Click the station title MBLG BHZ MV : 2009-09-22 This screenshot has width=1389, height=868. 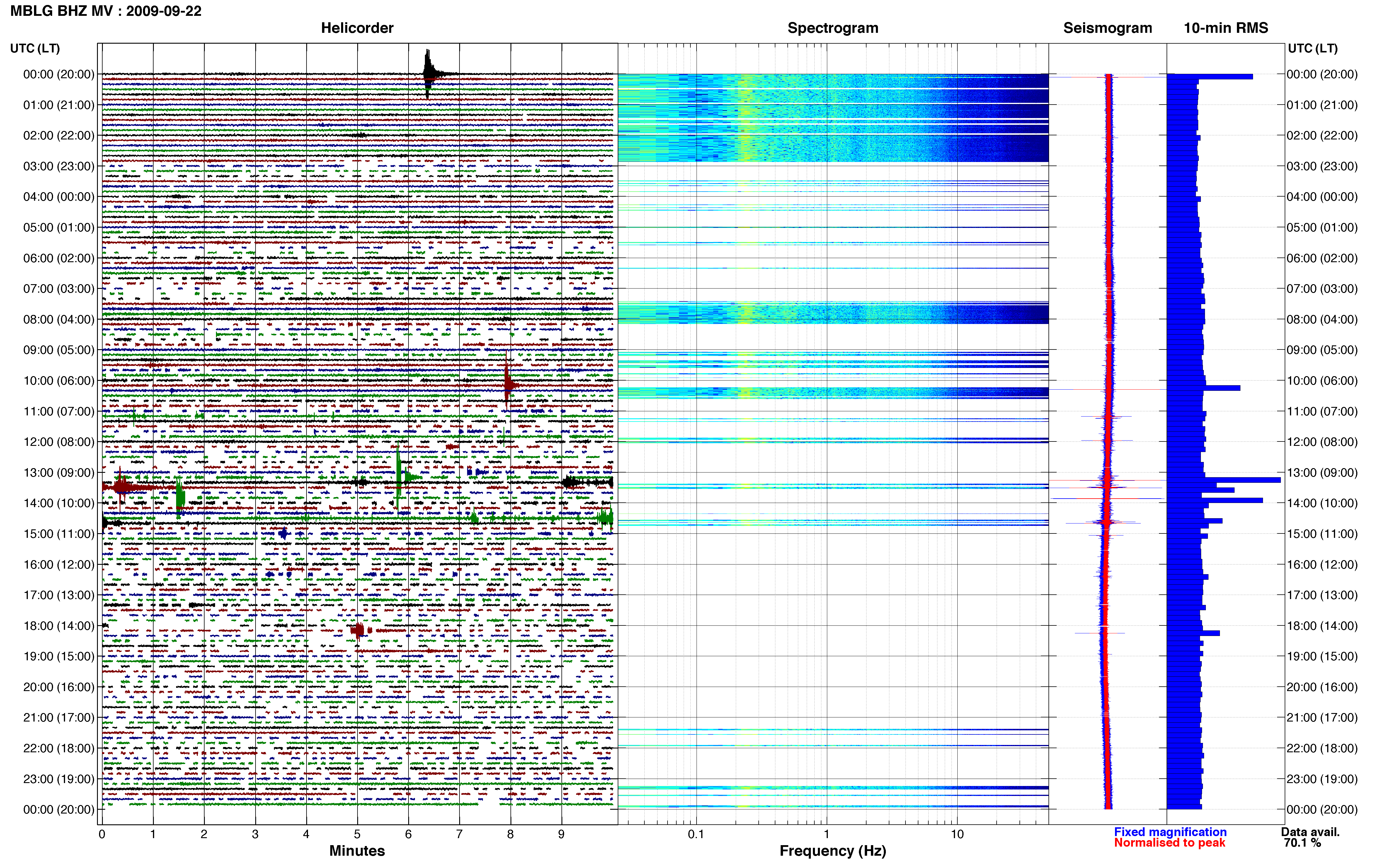(x=106, y=11)
